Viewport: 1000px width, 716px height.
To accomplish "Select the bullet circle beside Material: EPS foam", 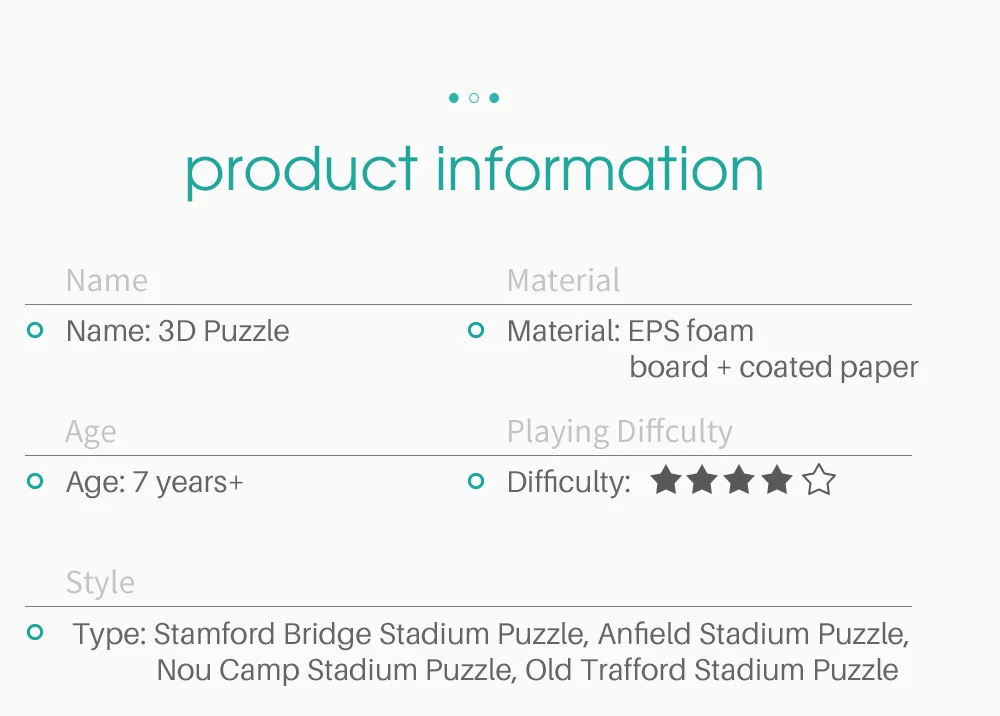I will 476,330.
